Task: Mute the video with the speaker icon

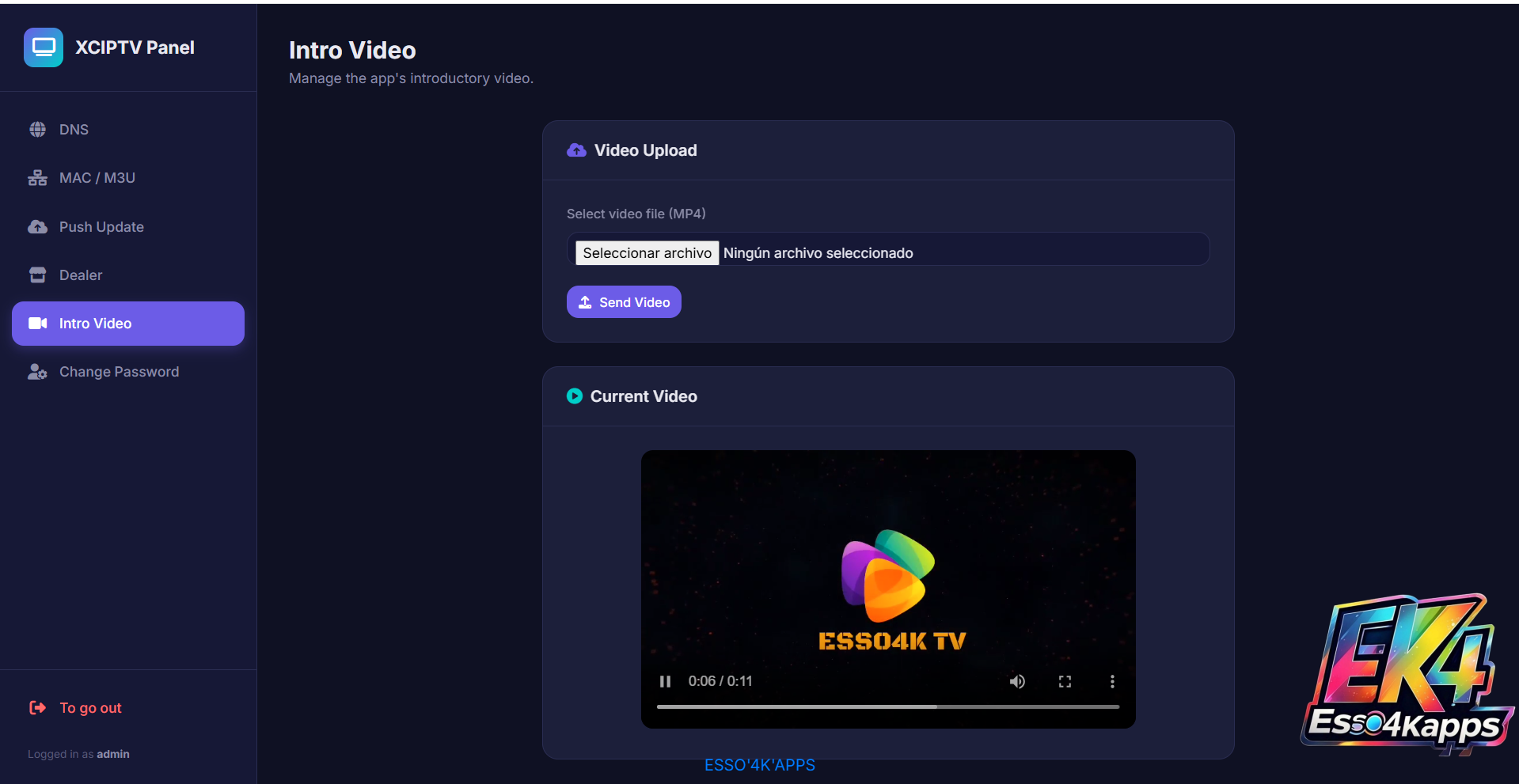Action: [1017, 681]
